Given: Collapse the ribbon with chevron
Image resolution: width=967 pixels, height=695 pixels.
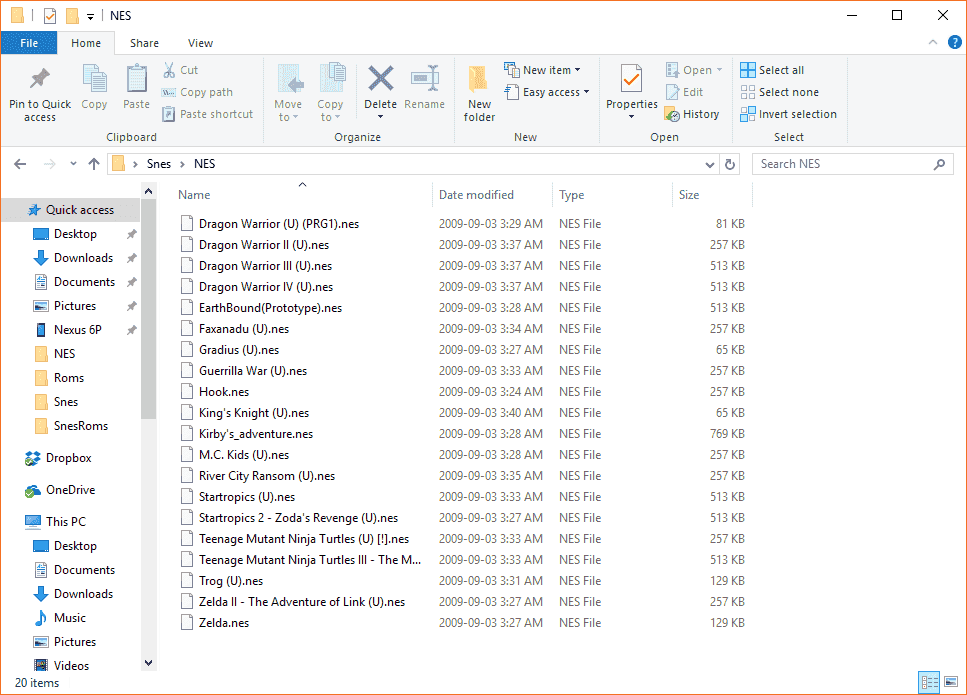Looking at the screenshot, I should click(932, 43).
